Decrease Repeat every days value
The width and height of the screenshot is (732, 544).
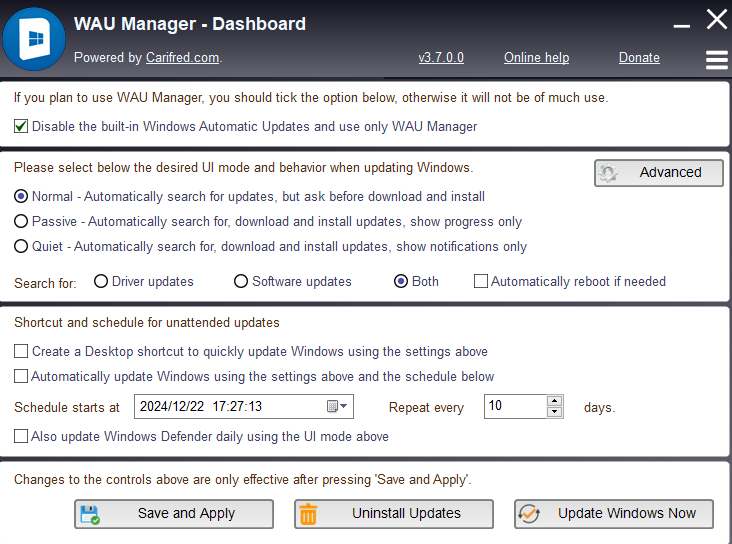(x=555, y=412)
